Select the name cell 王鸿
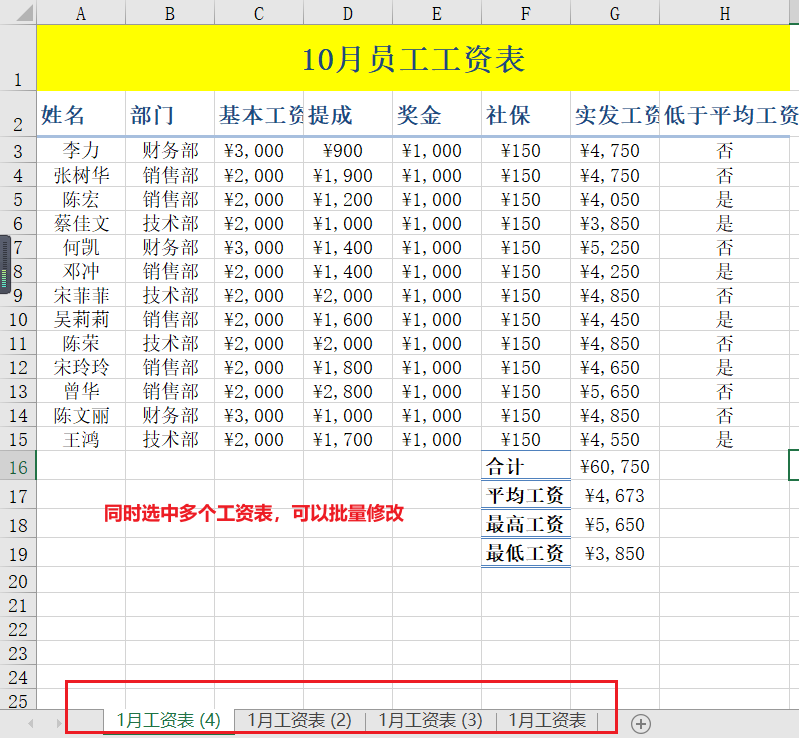This screenshot has width=799, height=738. coord(81,439)
